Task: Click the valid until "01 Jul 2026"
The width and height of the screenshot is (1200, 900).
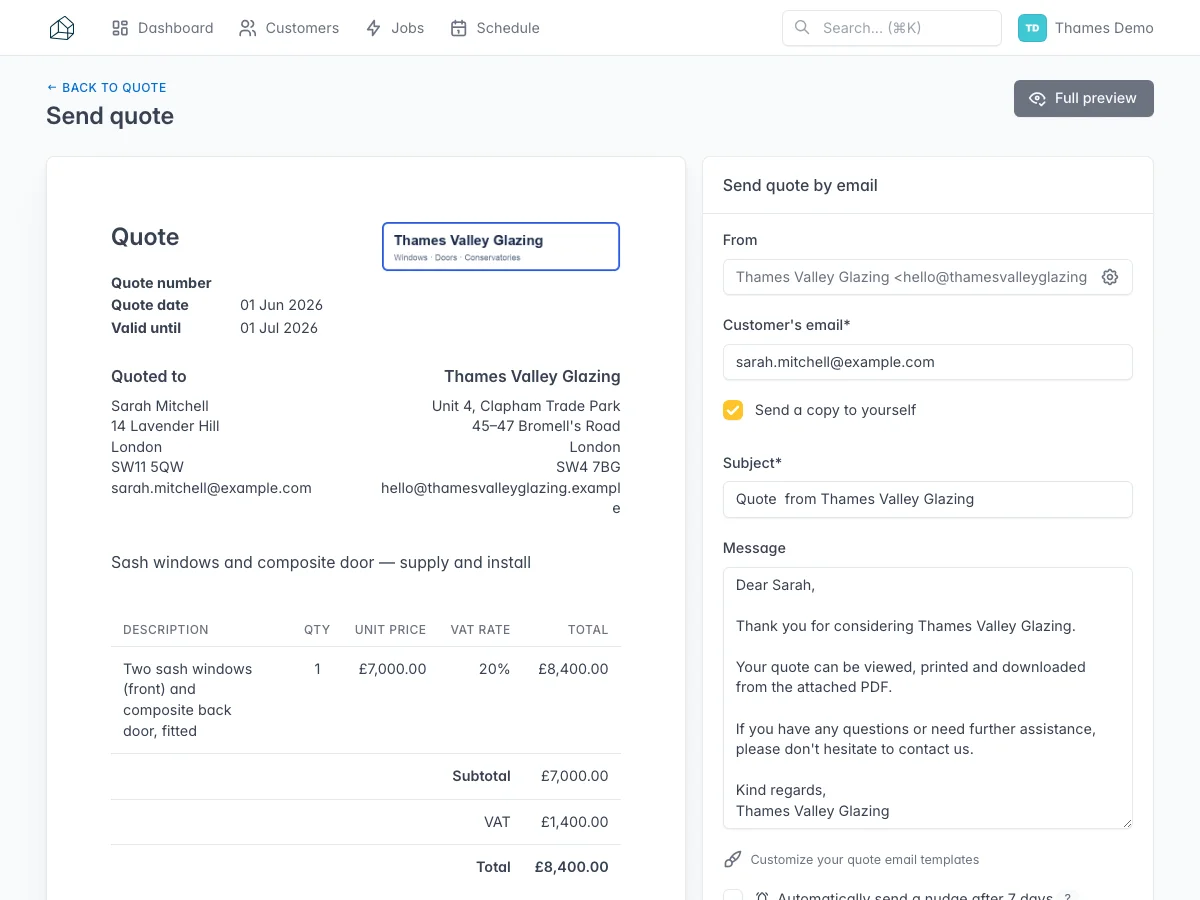Action: tap(279, 327)
